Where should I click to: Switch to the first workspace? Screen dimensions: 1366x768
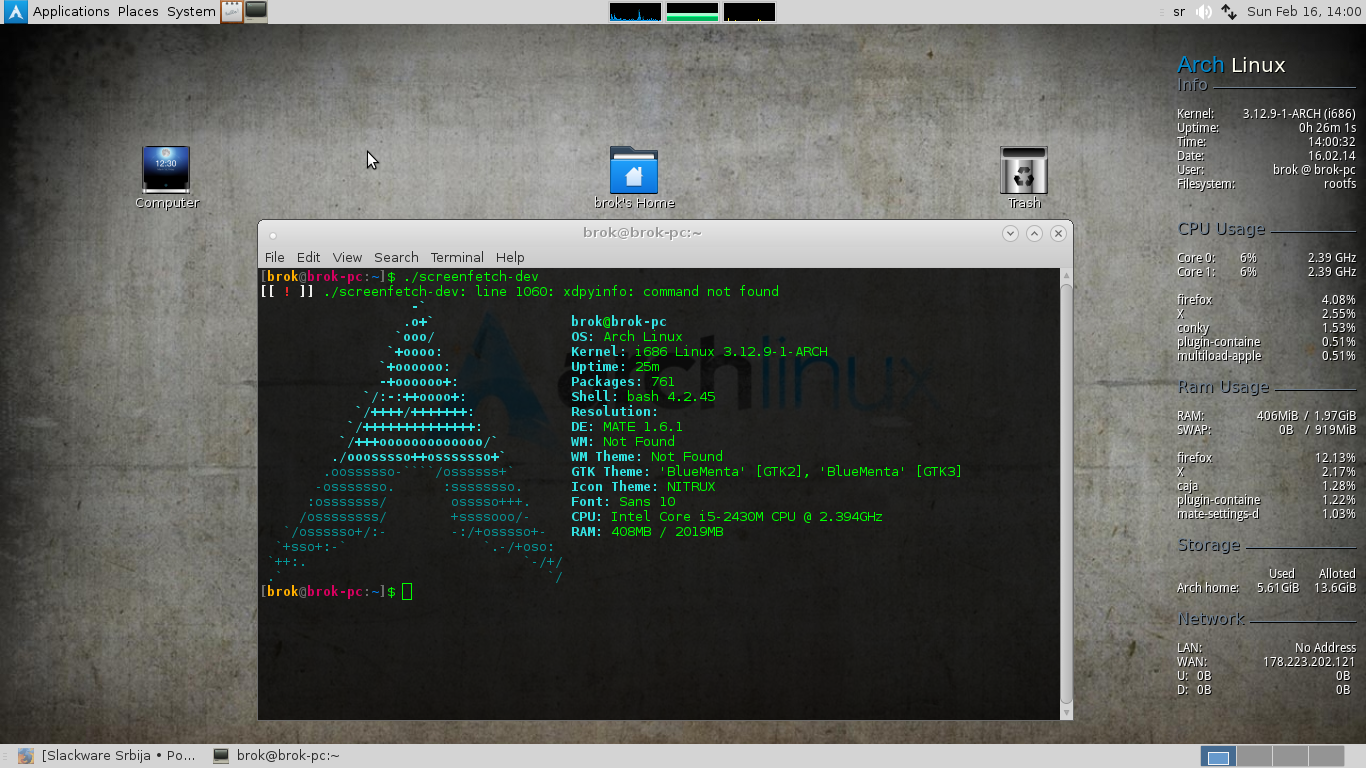[x=1217, y=757]
